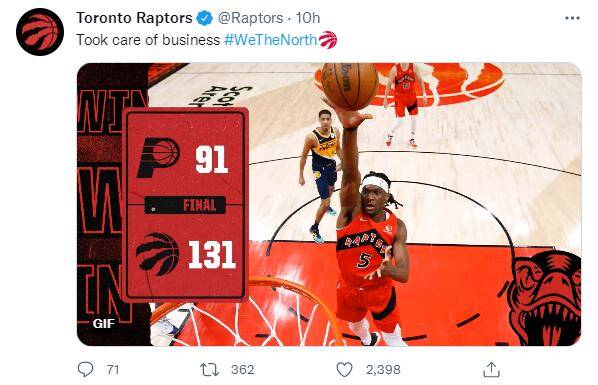Open the three-dot more options menu
The height and width of the screenshot is (385, 598).
pos(572,18)
